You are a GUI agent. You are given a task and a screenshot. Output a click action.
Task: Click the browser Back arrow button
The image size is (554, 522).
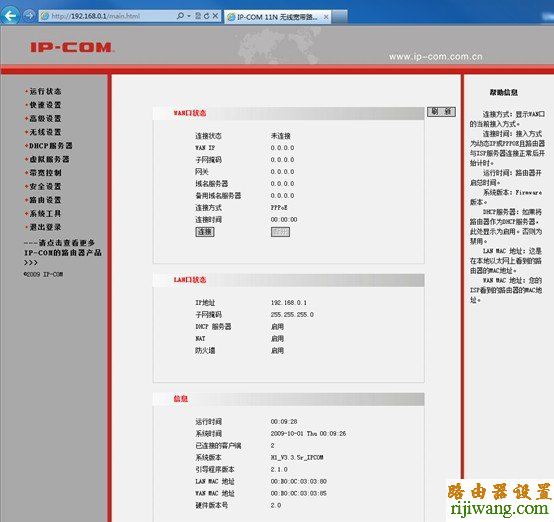(10, 15)
